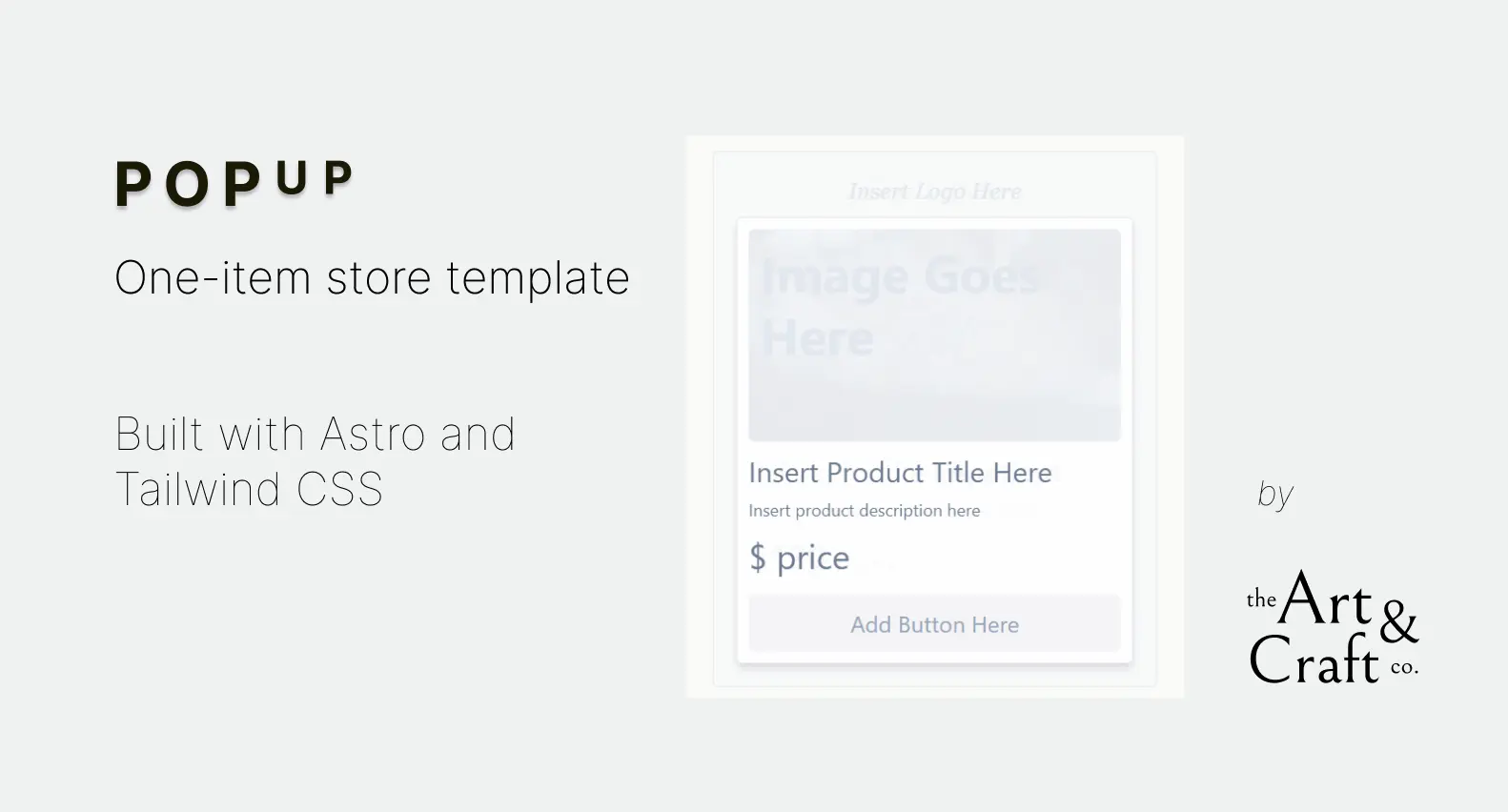Screen dimensions: 1508x812
Task: Click the 'Tailwind CSS' text line
Action: [x=249, y=490]
